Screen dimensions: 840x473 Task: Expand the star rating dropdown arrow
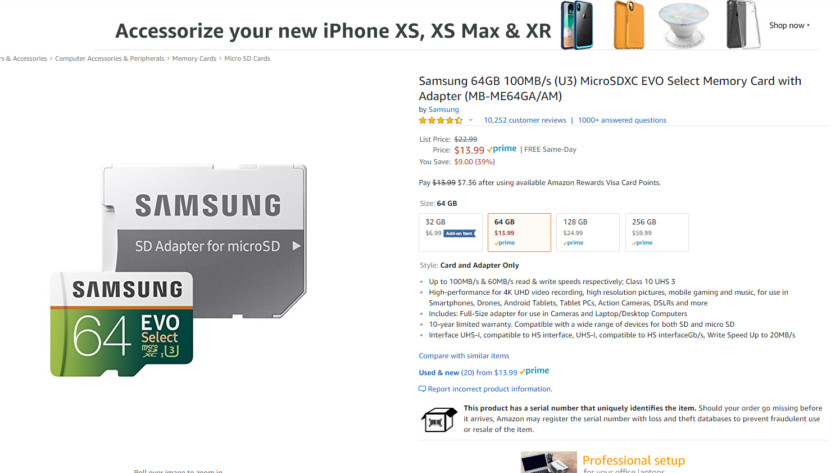coord(470,120)
